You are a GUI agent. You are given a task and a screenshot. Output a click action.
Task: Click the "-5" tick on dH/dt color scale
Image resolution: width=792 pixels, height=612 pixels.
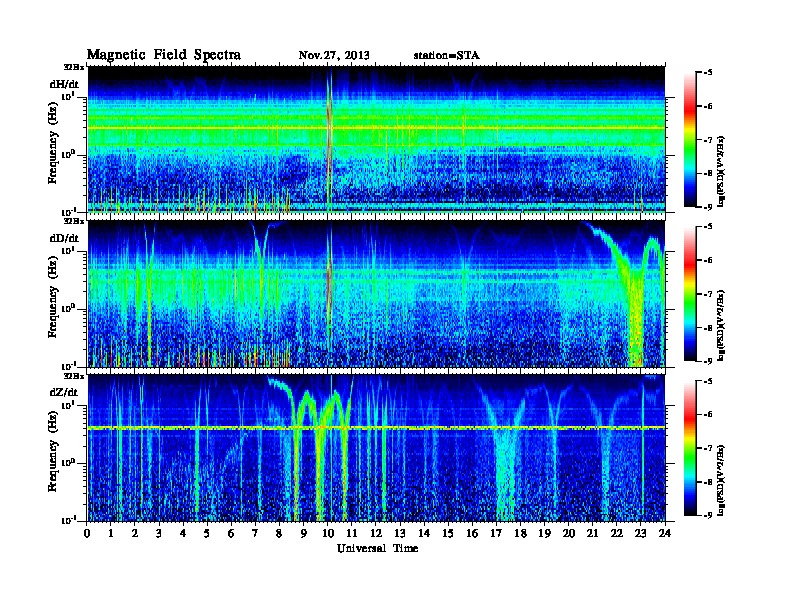coord(708,73)
